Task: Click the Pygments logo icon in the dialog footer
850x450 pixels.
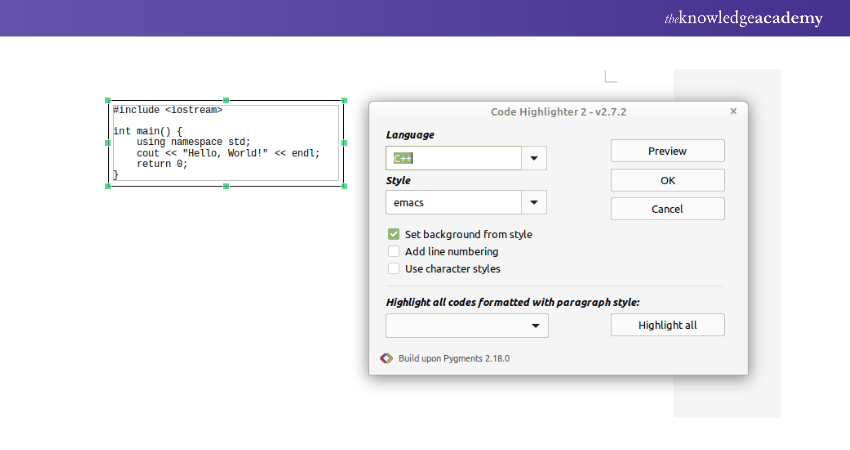Action: (387, 358)
